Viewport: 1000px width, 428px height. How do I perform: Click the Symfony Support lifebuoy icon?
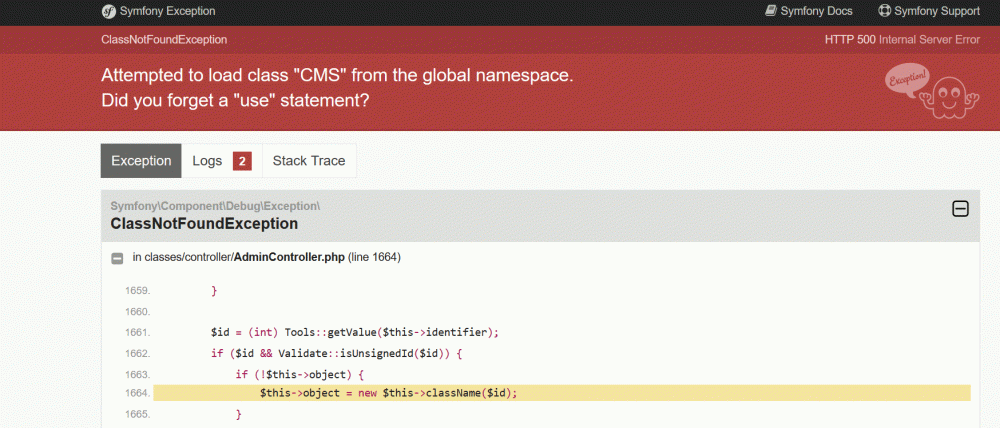pos(884,11)
